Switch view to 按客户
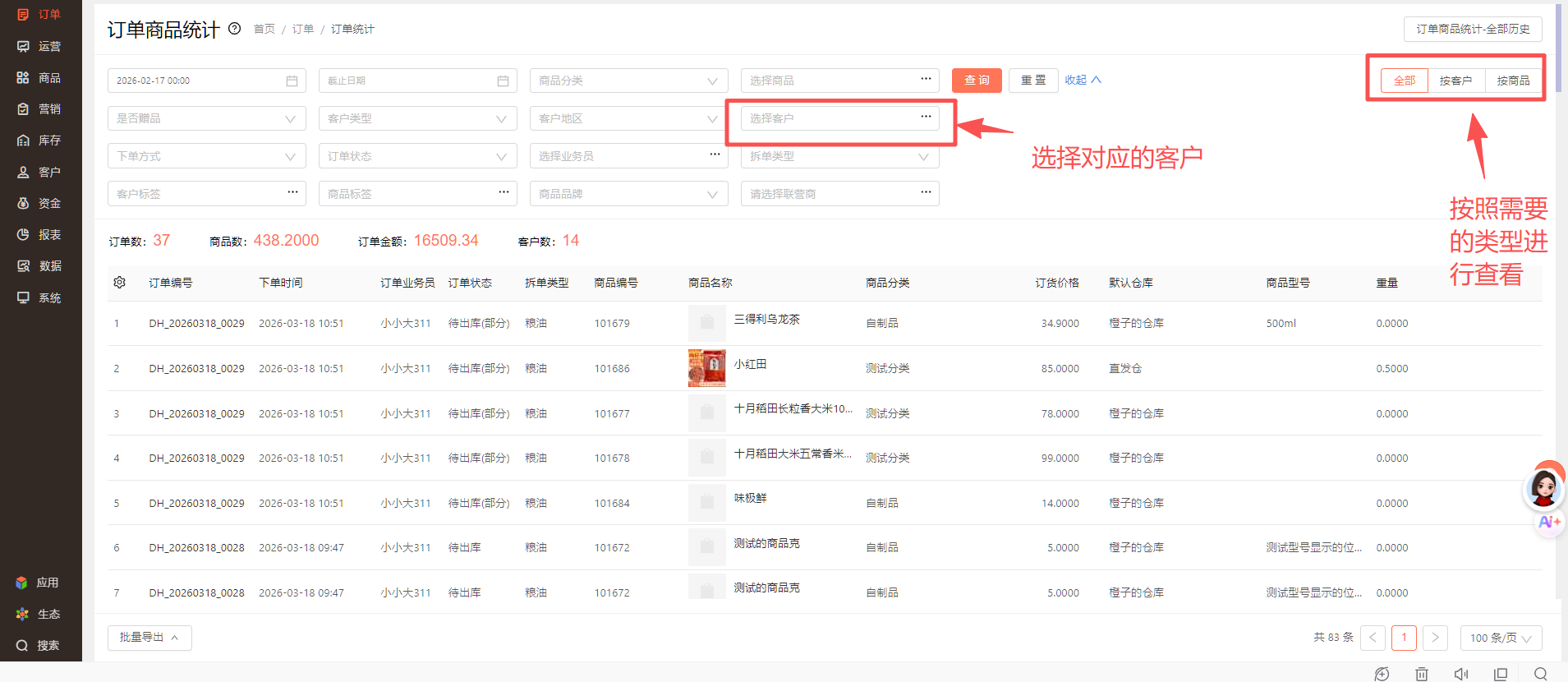 tap(1455, 81)
